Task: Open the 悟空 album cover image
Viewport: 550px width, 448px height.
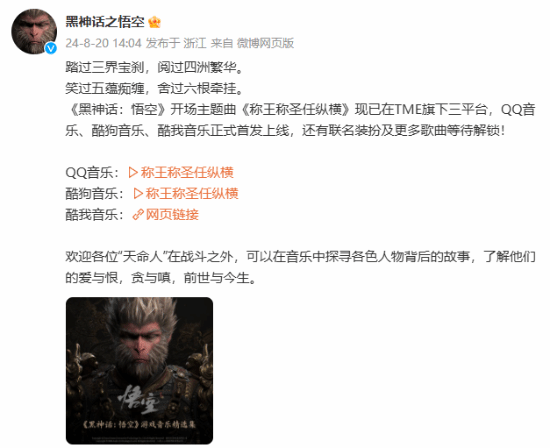Action: pyautogui.click(x=139, y=371)
